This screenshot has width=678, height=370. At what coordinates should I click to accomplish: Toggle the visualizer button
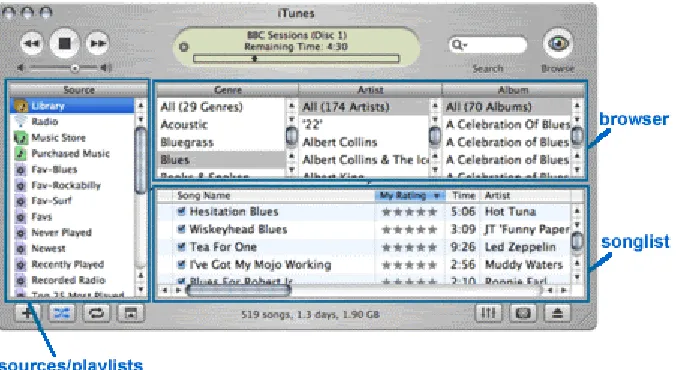523,313
